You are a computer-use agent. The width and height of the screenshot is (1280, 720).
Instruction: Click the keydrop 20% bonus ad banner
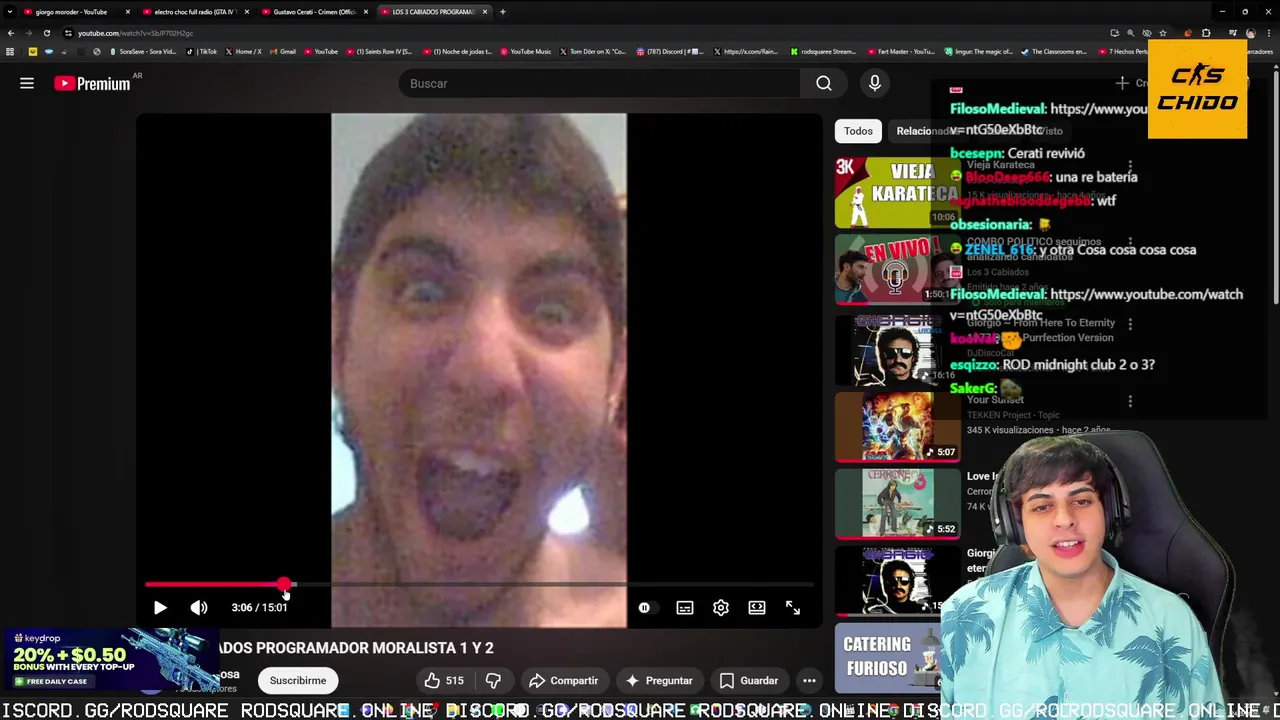point(108,660)
